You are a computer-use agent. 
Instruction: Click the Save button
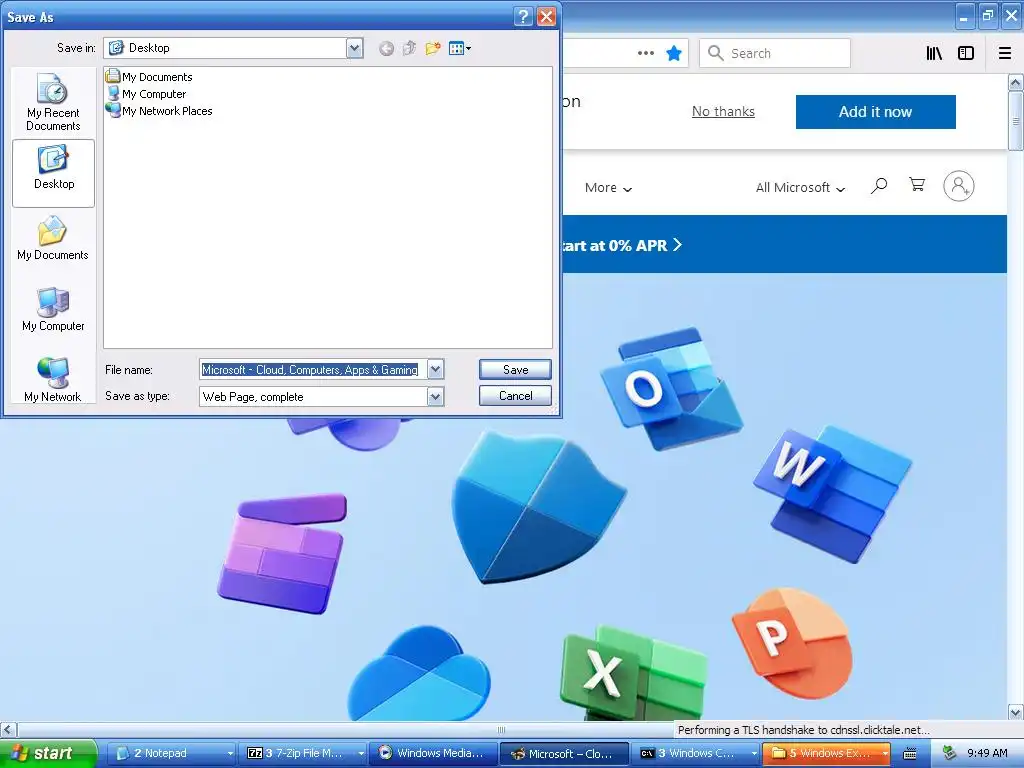point(515,370)
